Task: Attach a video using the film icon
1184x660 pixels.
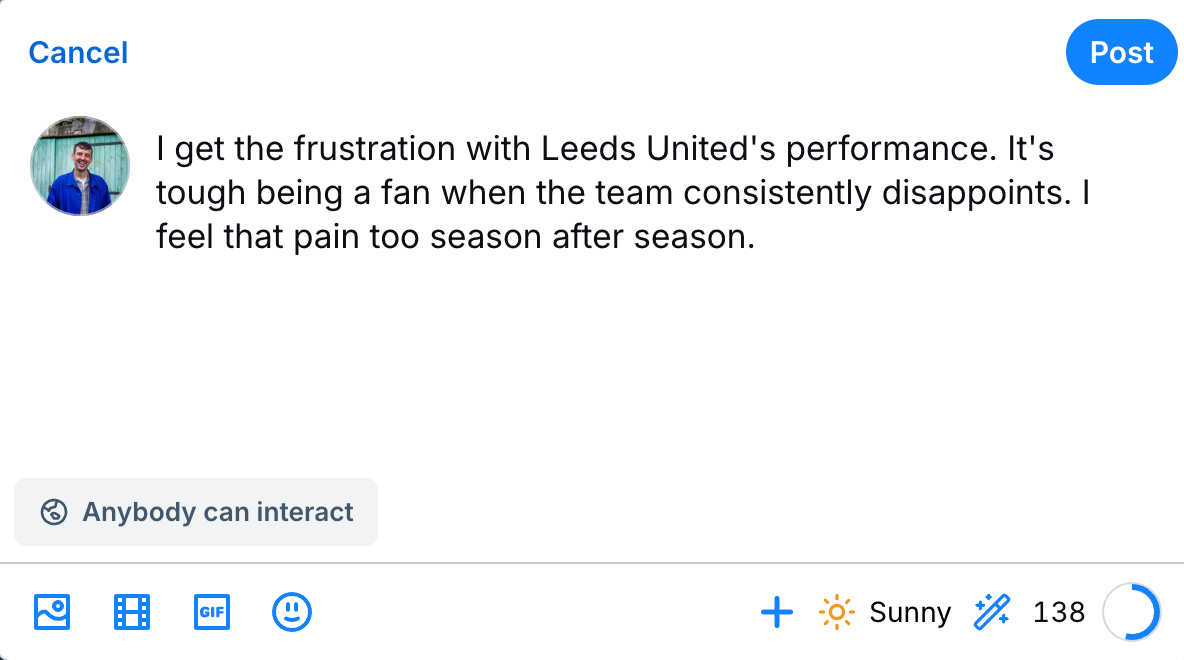Action: click(x=132, y=611)
